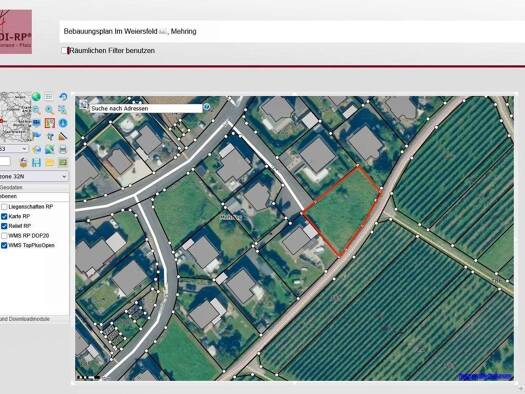This screenshot has height=394, width=525.
Task: Click the zoom-to-extent blue arrows icon
Action: tap(62, 109)
